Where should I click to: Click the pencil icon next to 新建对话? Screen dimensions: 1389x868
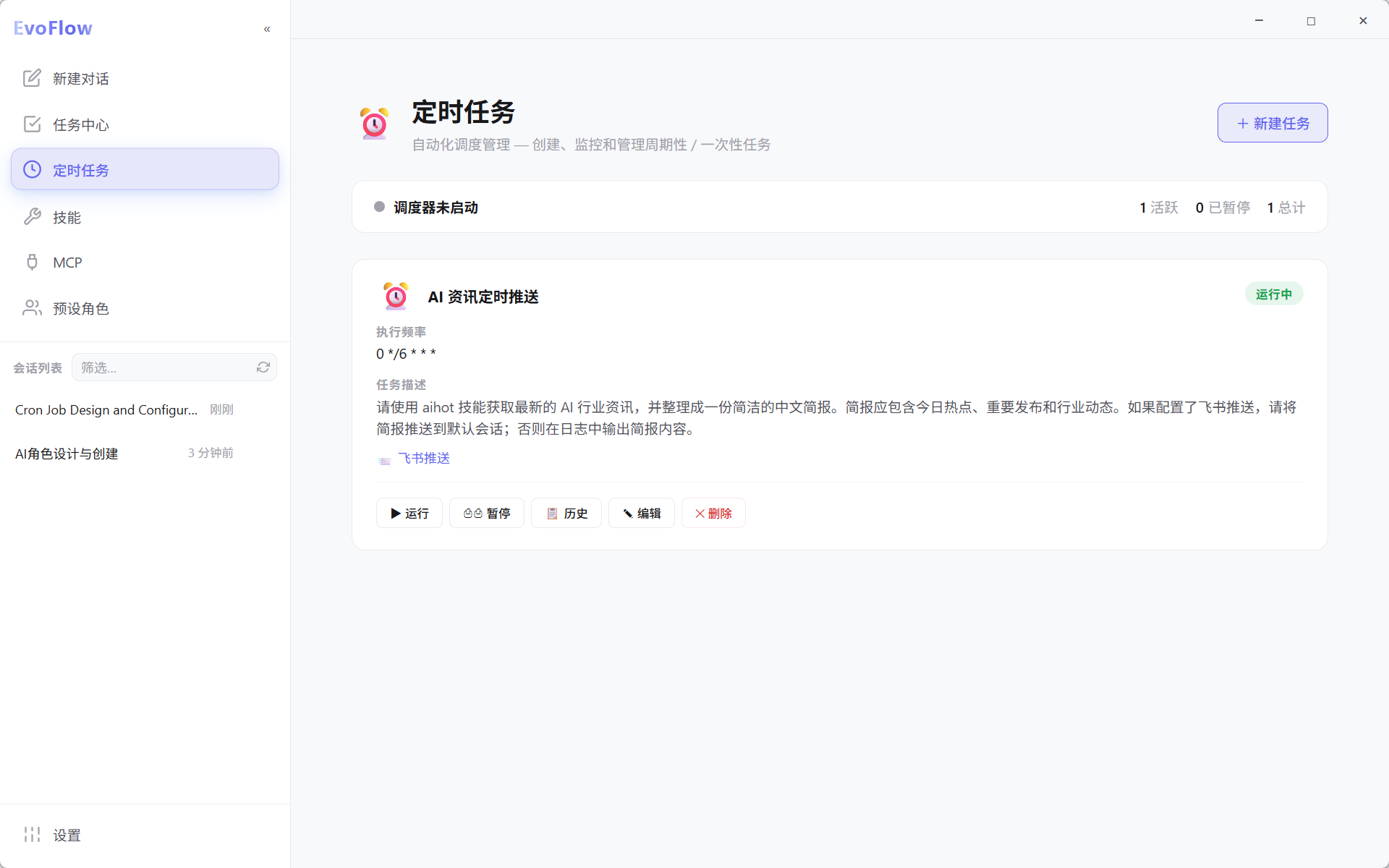tap(32, 78)
